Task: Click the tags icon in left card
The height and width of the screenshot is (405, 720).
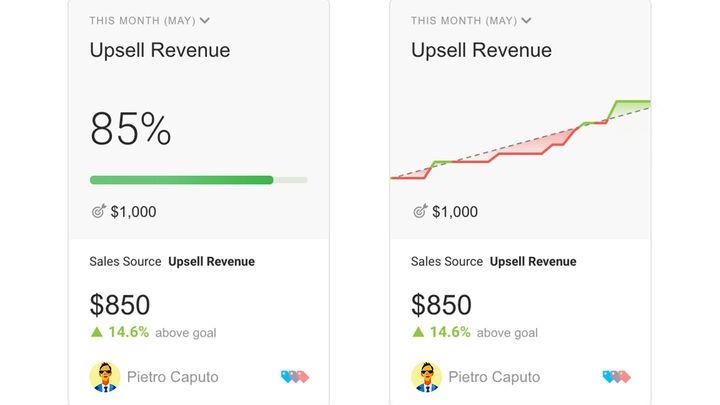Action: [295, 377]
